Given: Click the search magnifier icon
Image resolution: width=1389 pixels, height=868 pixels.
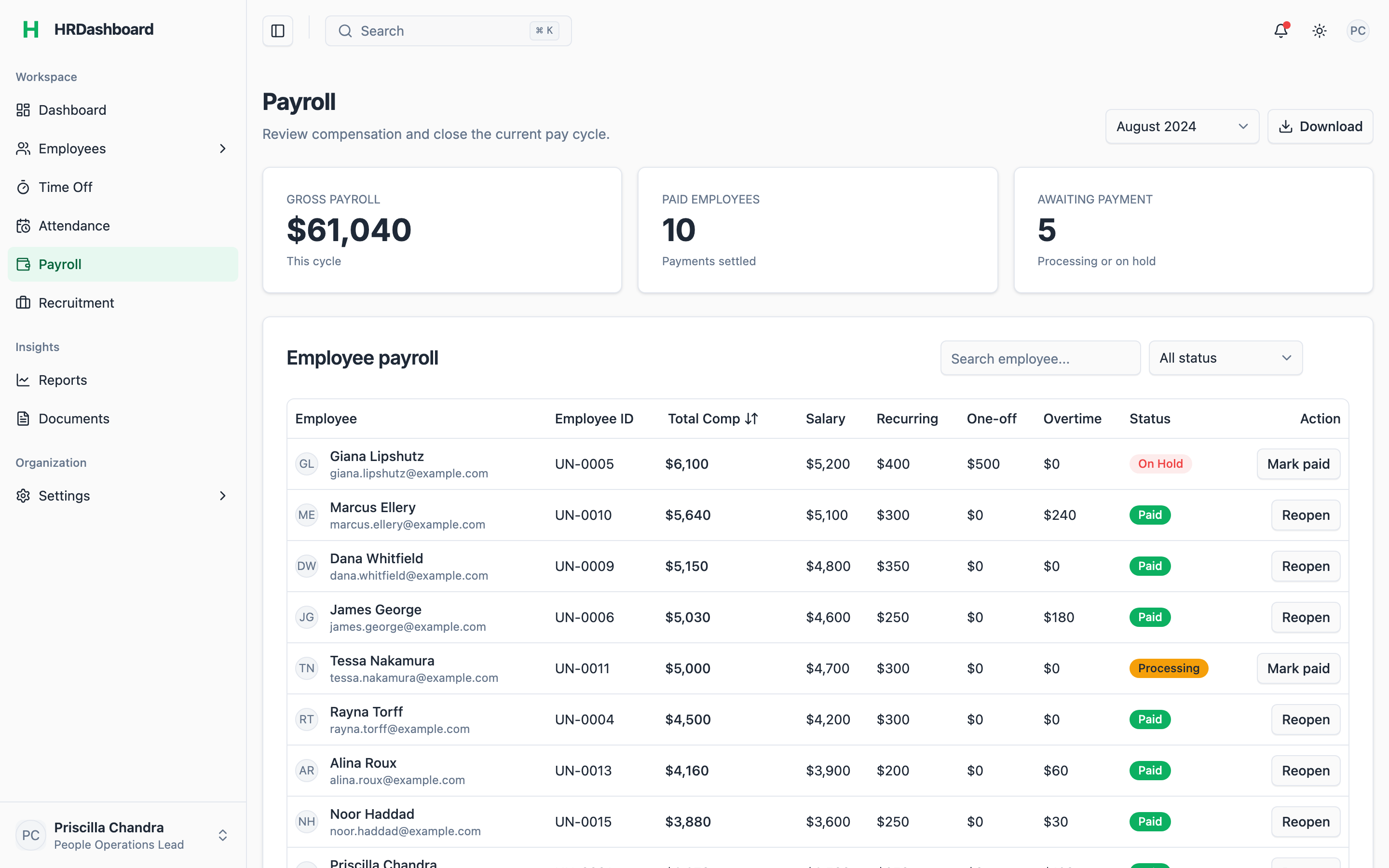Looking at the screenshot, I should (345, 31).
